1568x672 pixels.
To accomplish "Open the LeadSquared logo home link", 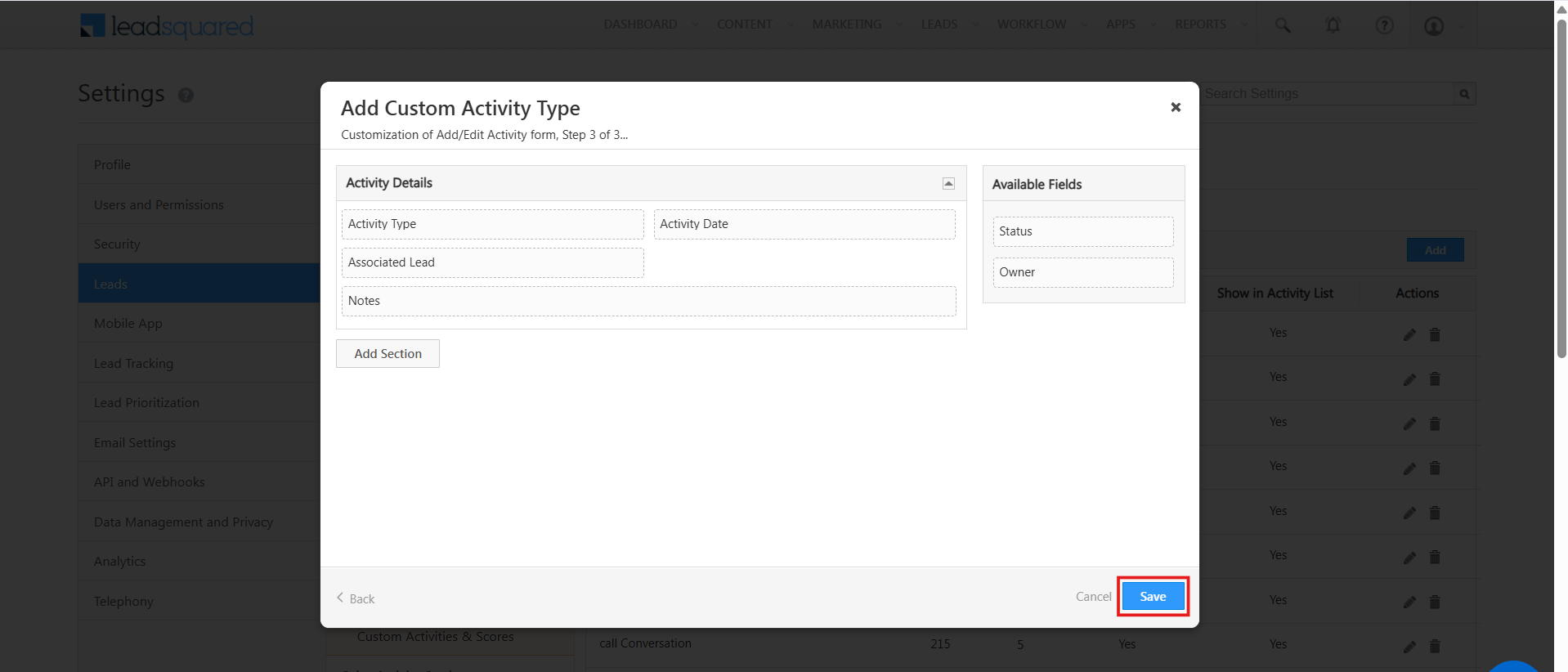I will 167,26.
